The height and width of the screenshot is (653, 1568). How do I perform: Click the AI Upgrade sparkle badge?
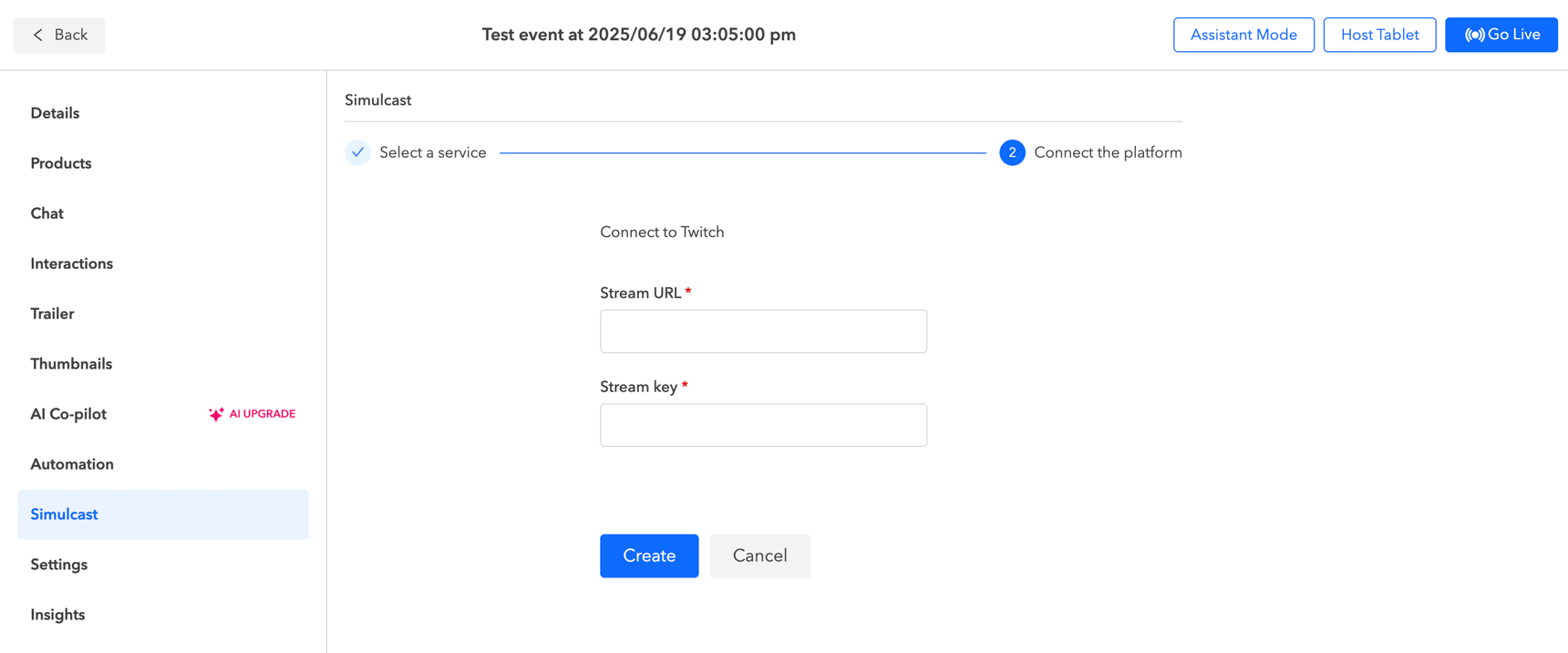[252, 414]
